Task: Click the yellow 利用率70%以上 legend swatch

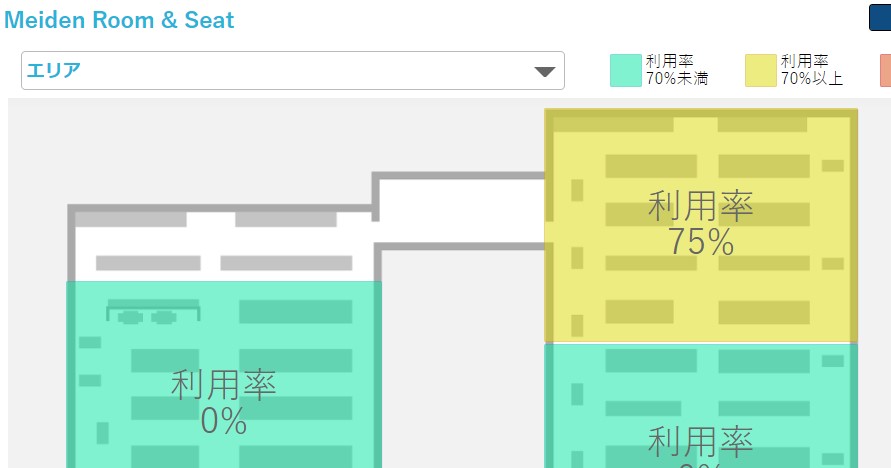Action: pos(760,70)
